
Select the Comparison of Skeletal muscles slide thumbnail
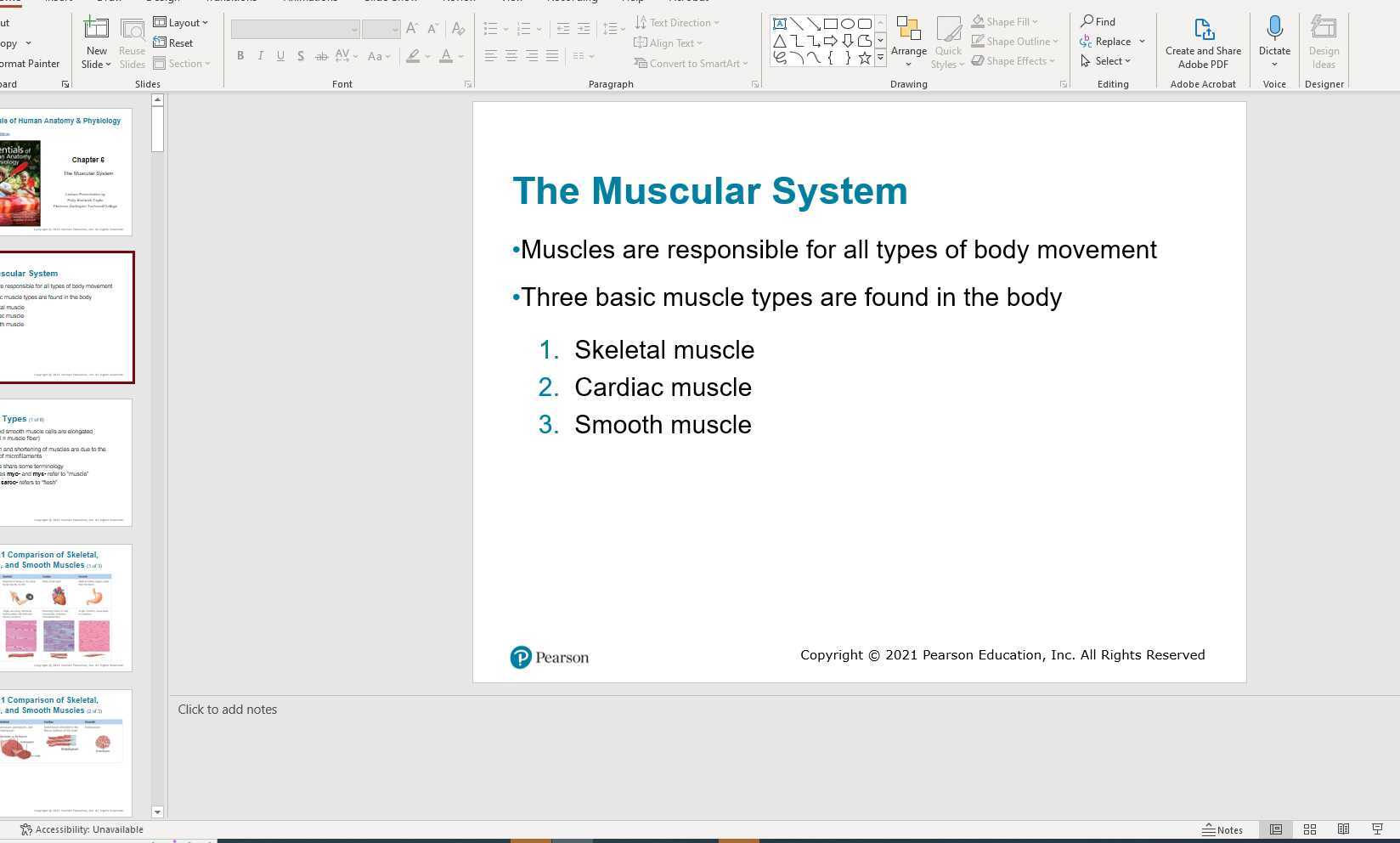[x=65, y=608]
